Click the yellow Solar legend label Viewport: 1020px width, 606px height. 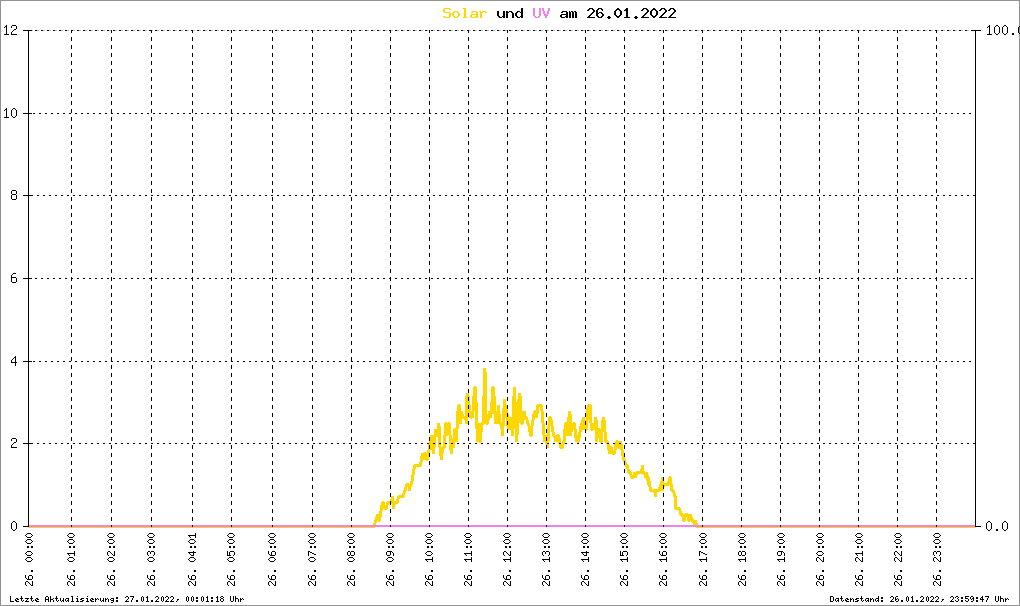click(464, 13)
